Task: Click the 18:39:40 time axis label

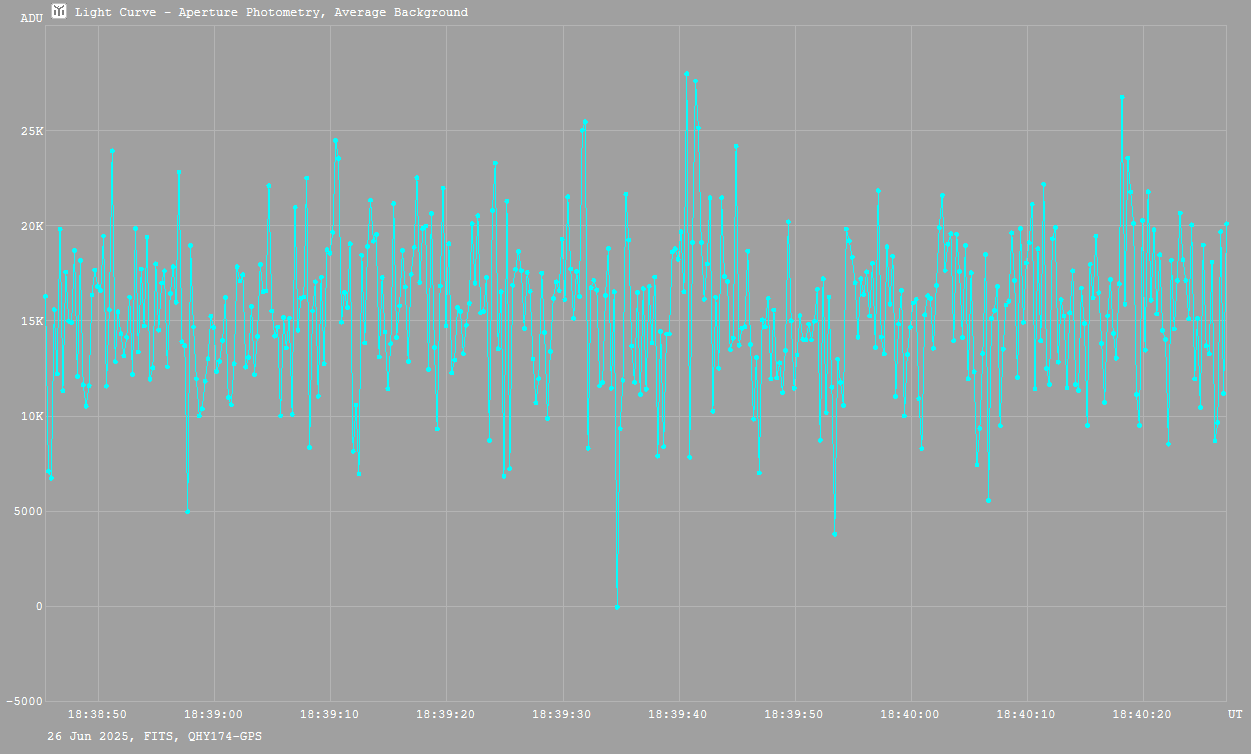Action: [x=679, y=714]
